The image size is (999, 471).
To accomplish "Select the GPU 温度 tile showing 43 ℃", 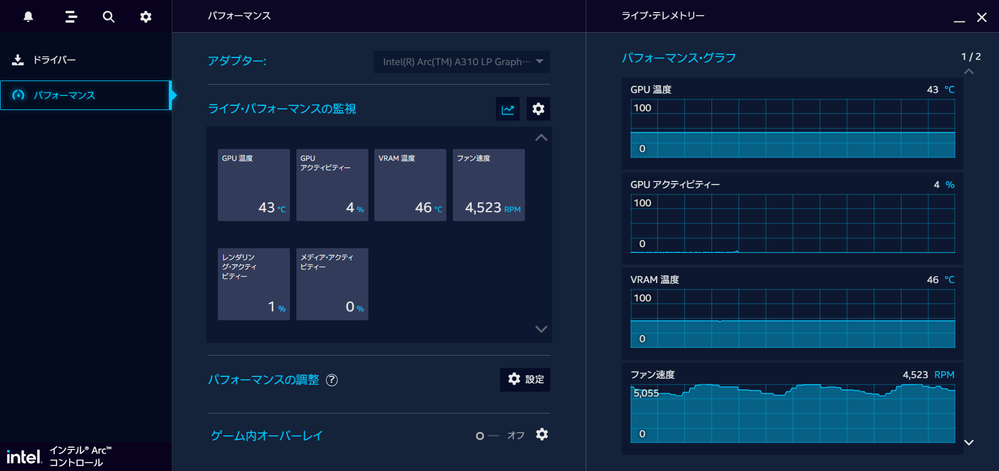I will click(254, 185).
